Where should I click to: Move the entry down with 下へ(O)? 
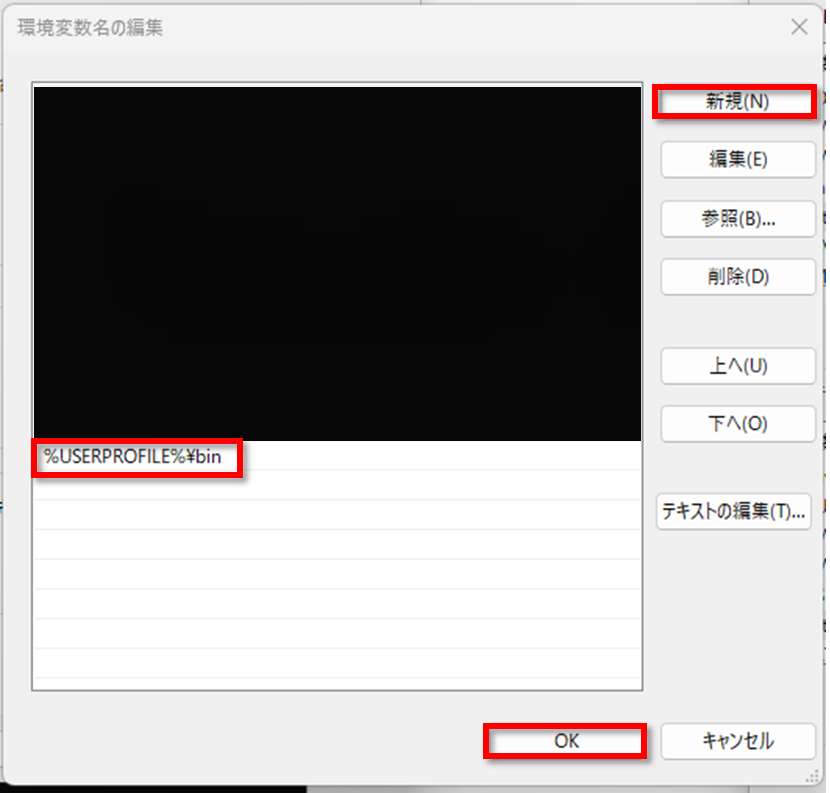738,423
